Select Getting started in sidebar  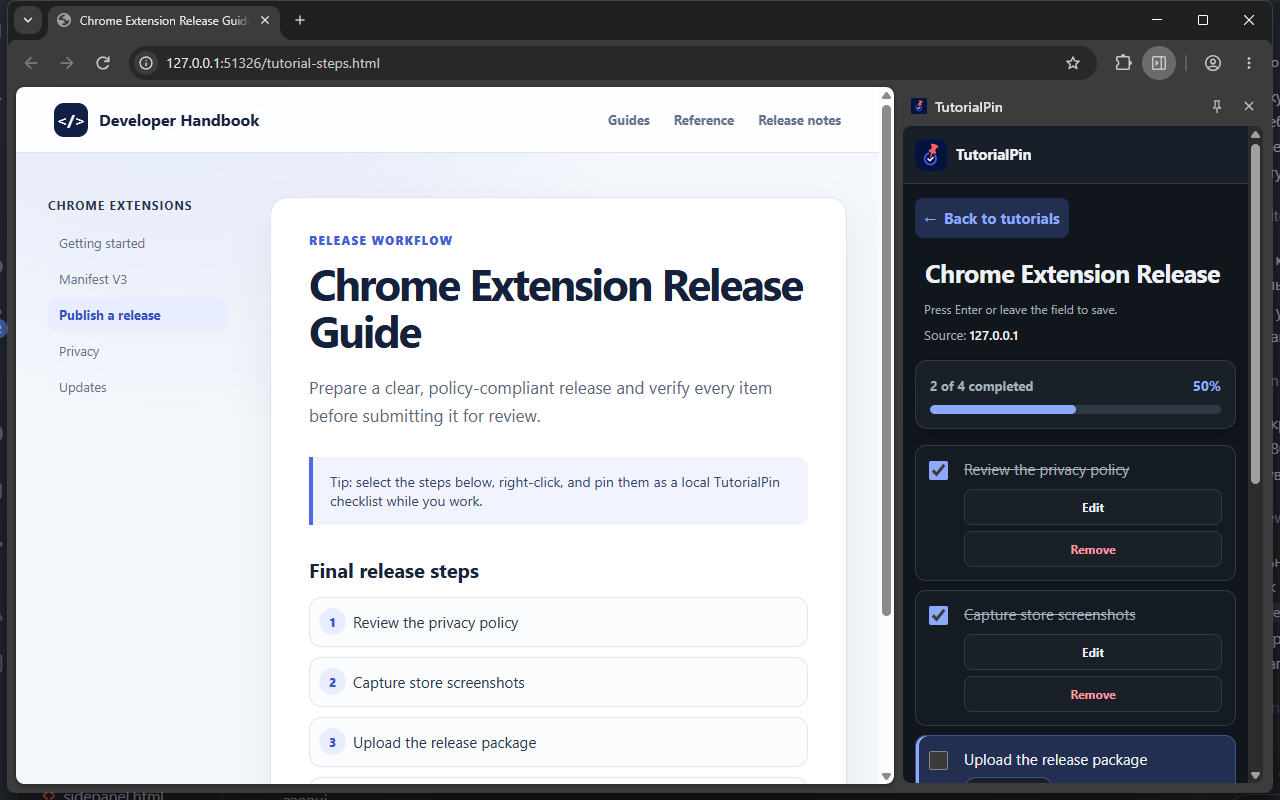click(x=138, y=243)
